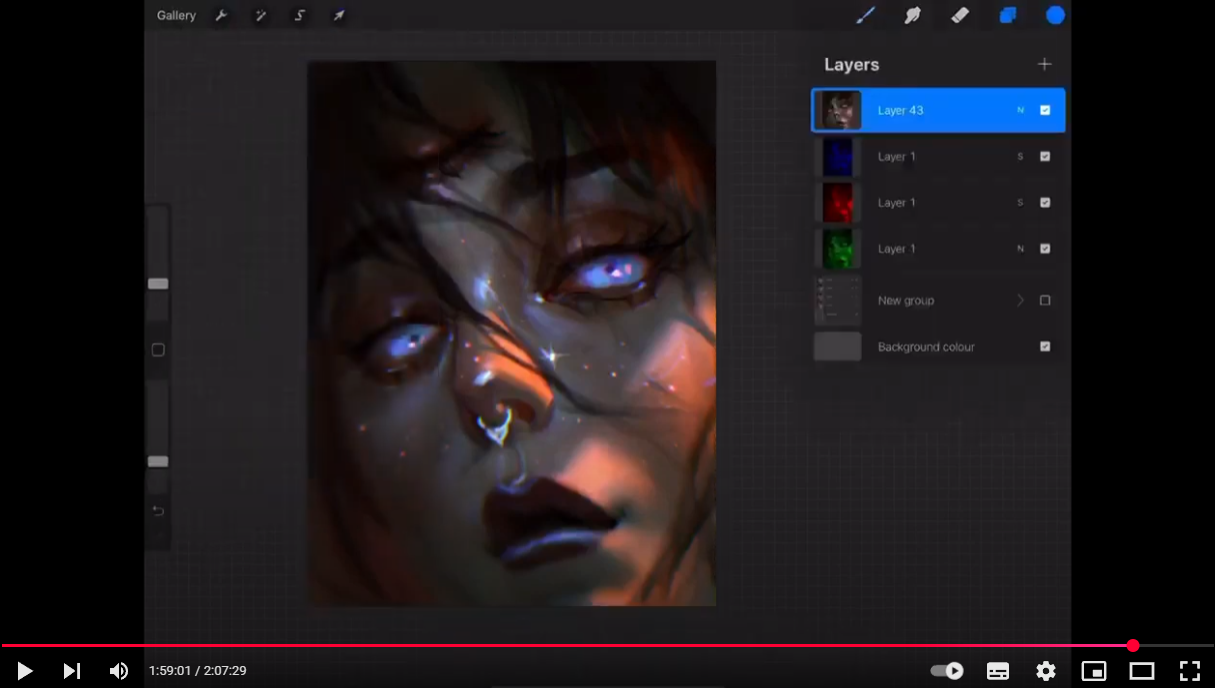Toggle visibility of red Layer 1
This screenshot has height=688, width=1215.
click(1045, 202)
